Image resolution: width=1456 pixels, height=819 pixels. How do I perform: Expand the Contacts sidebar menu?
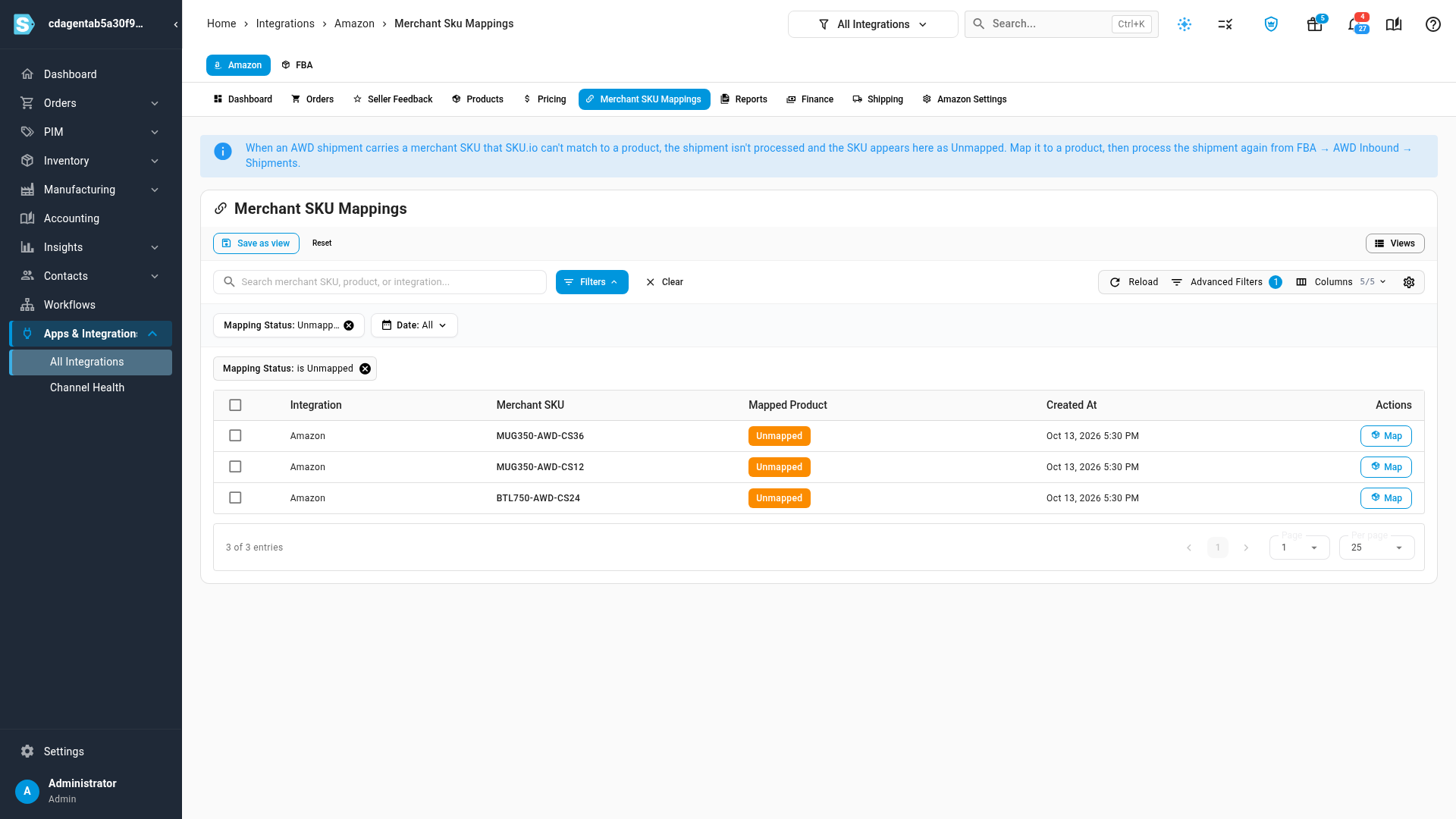coord(91,276)
